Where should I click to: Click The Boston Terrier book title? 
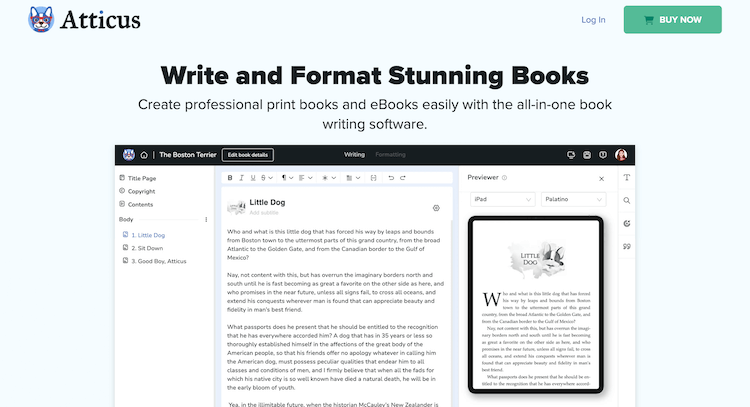pos(188,155)
